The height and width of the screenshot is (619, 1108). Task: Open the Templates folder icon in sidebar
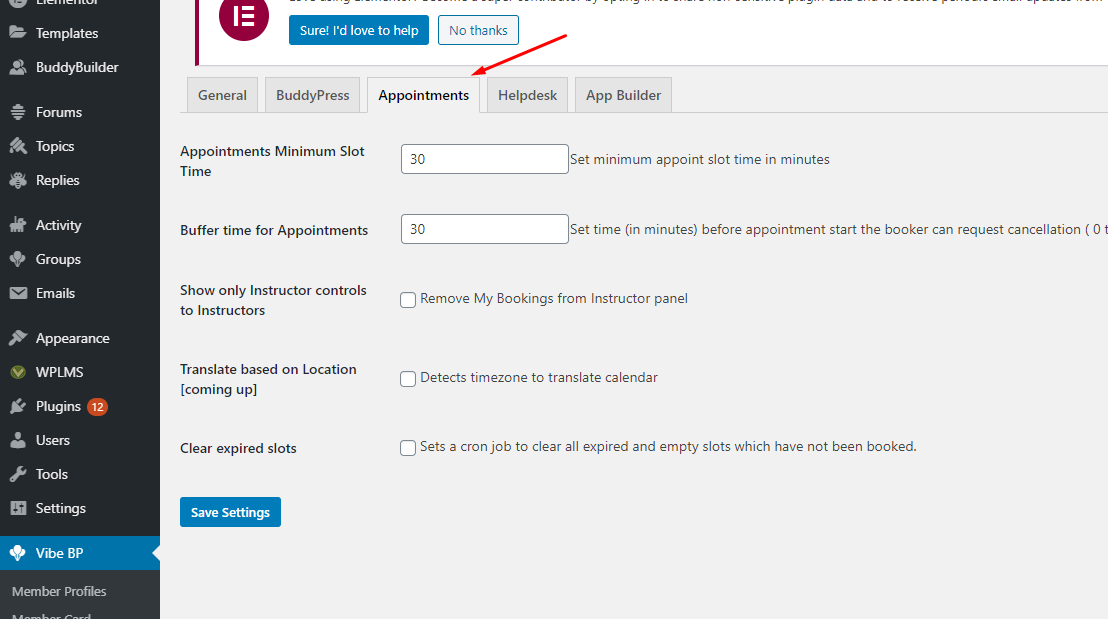[x=18, y=33]
